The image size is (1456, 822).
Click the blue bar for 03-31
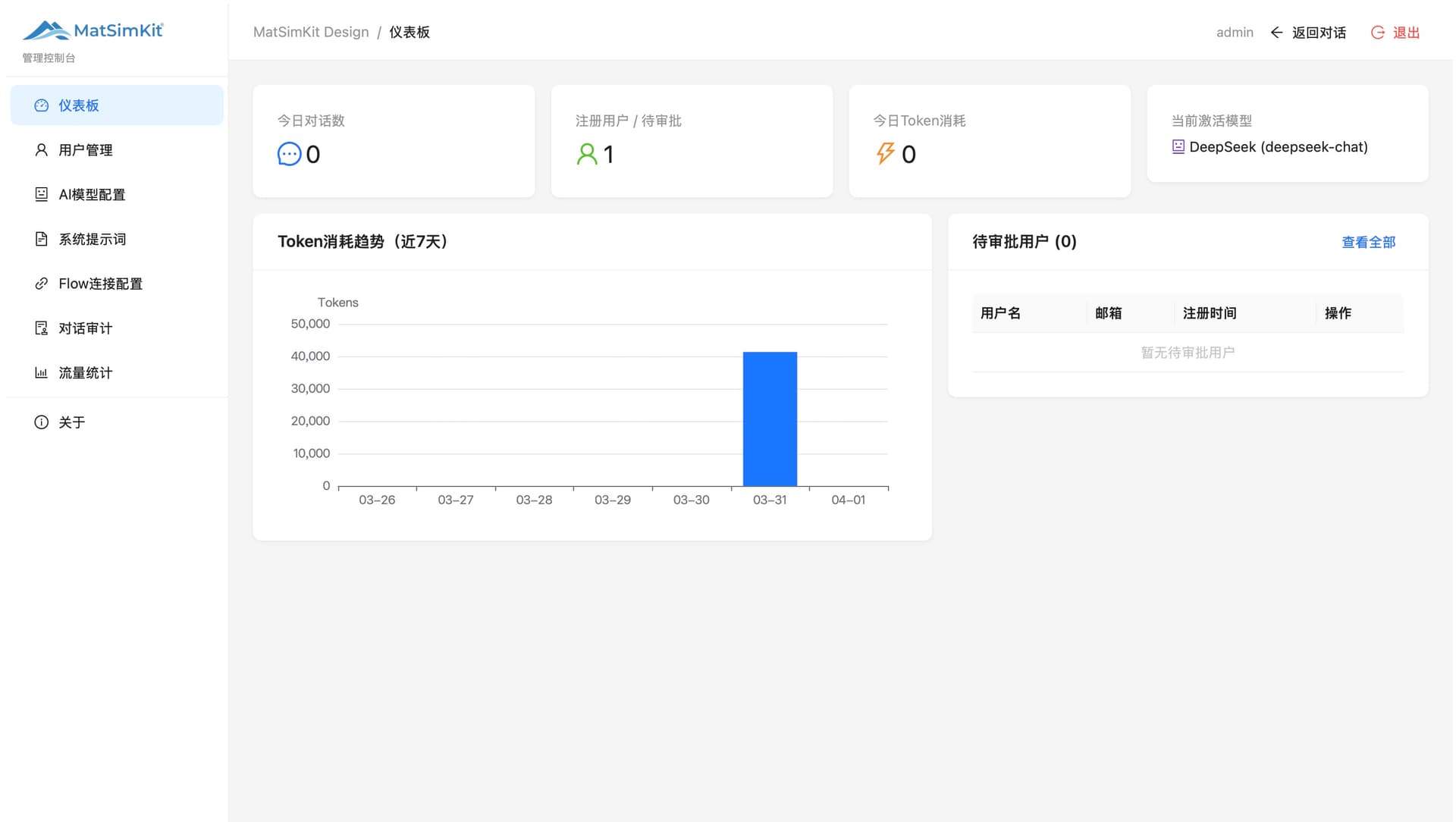(x=770, y=417)
